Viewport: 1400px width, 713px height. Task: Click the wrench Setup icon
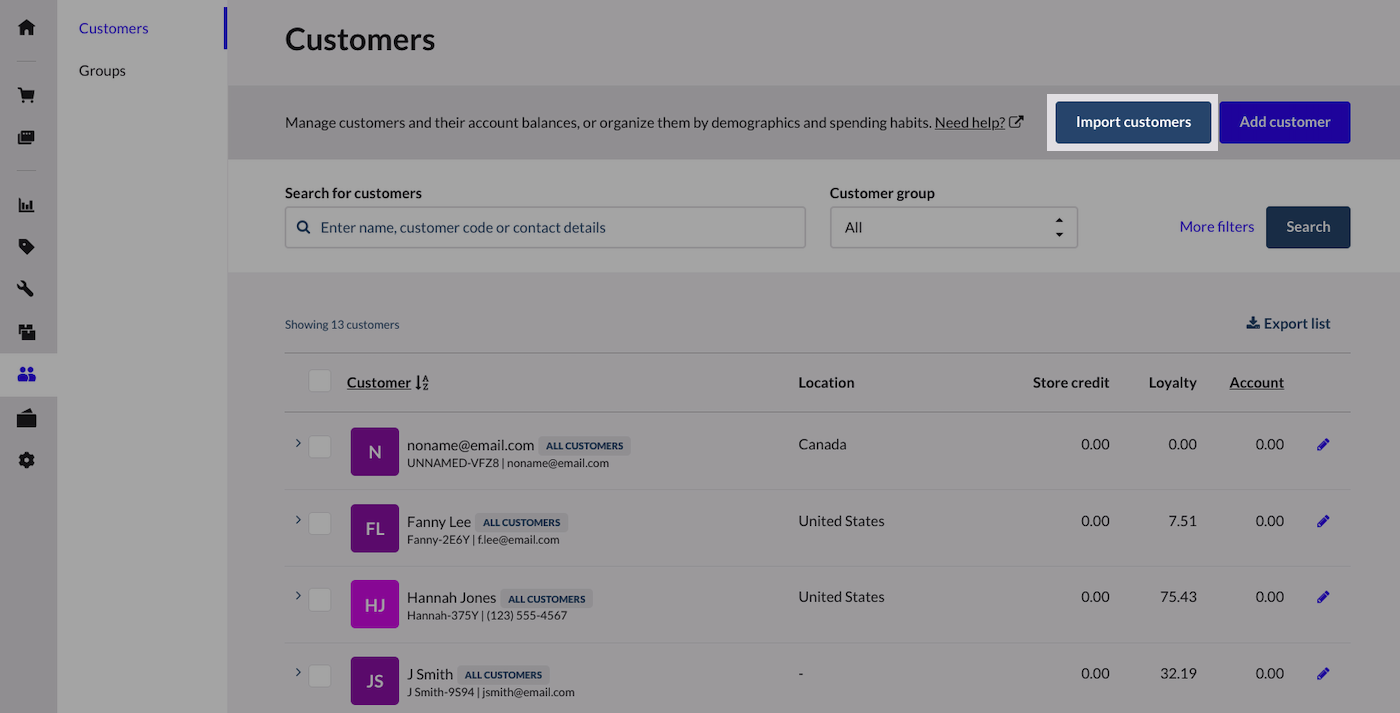click(27, 289)
